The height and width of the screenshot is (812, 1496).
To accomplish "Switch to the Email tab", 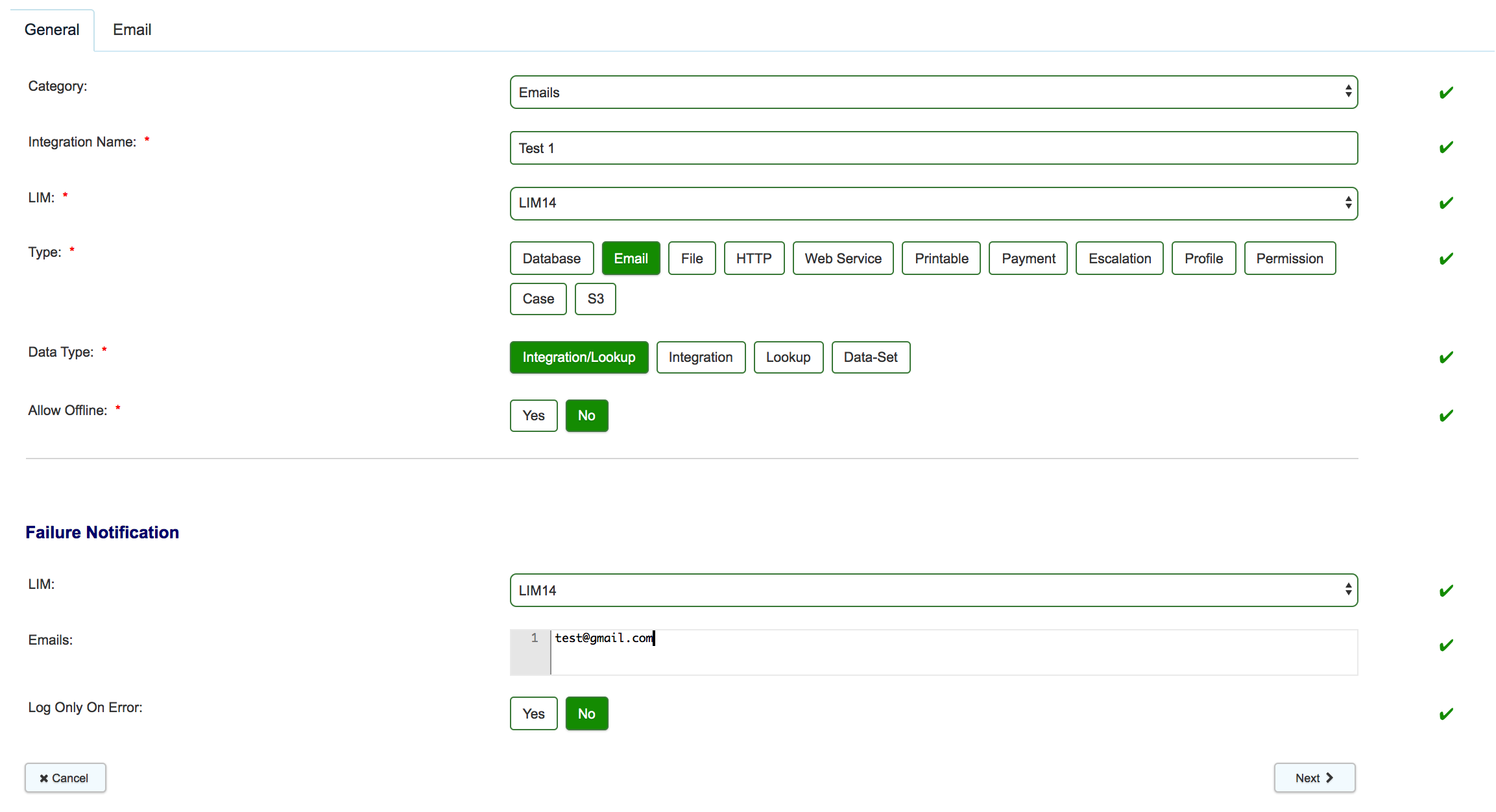I will (x=132, y=29).
